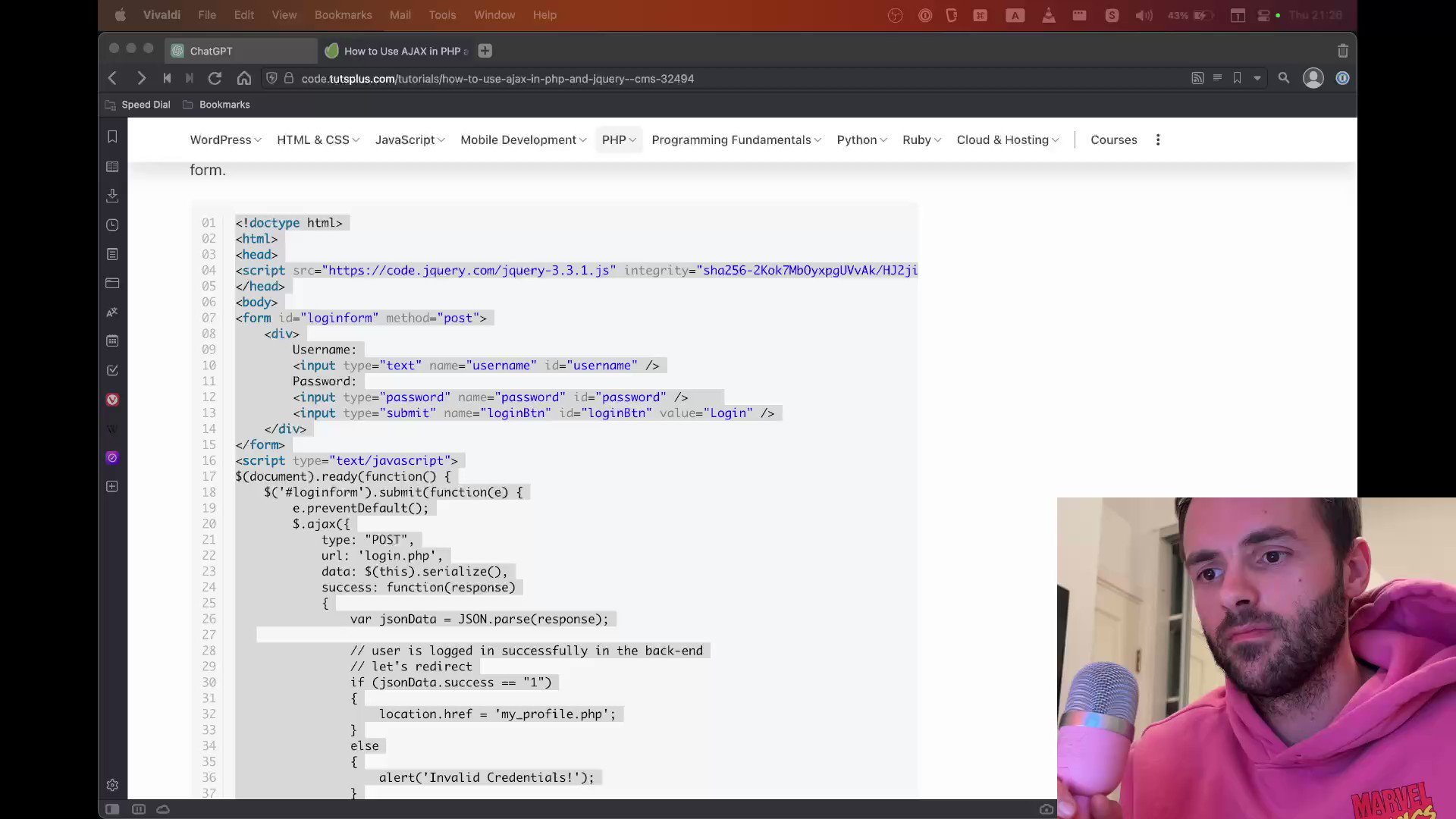Open the Vivaldi web panel
Image resolution: width=1456 pixels, height=819 pixels.
[x=112, y=400]
